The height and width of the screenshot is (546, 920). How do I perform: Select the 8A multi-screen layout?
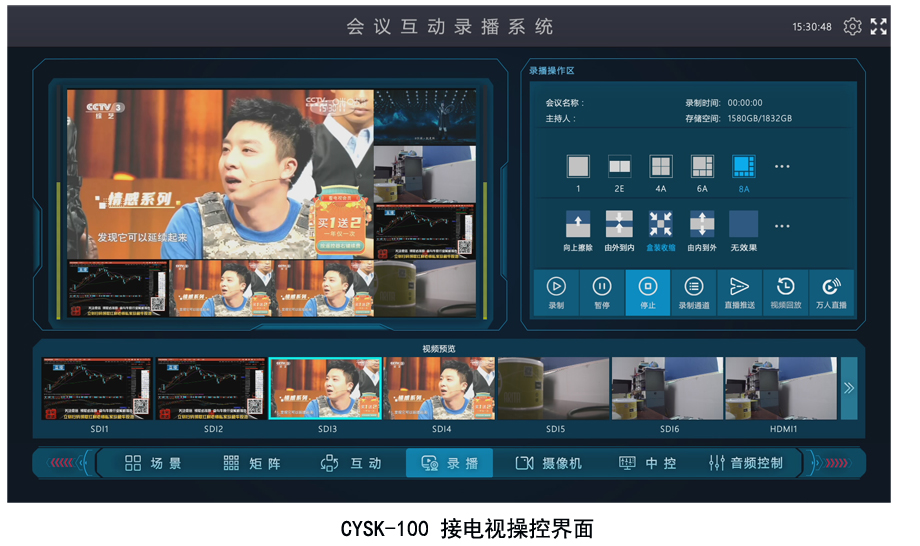click(x=743, y=167)
